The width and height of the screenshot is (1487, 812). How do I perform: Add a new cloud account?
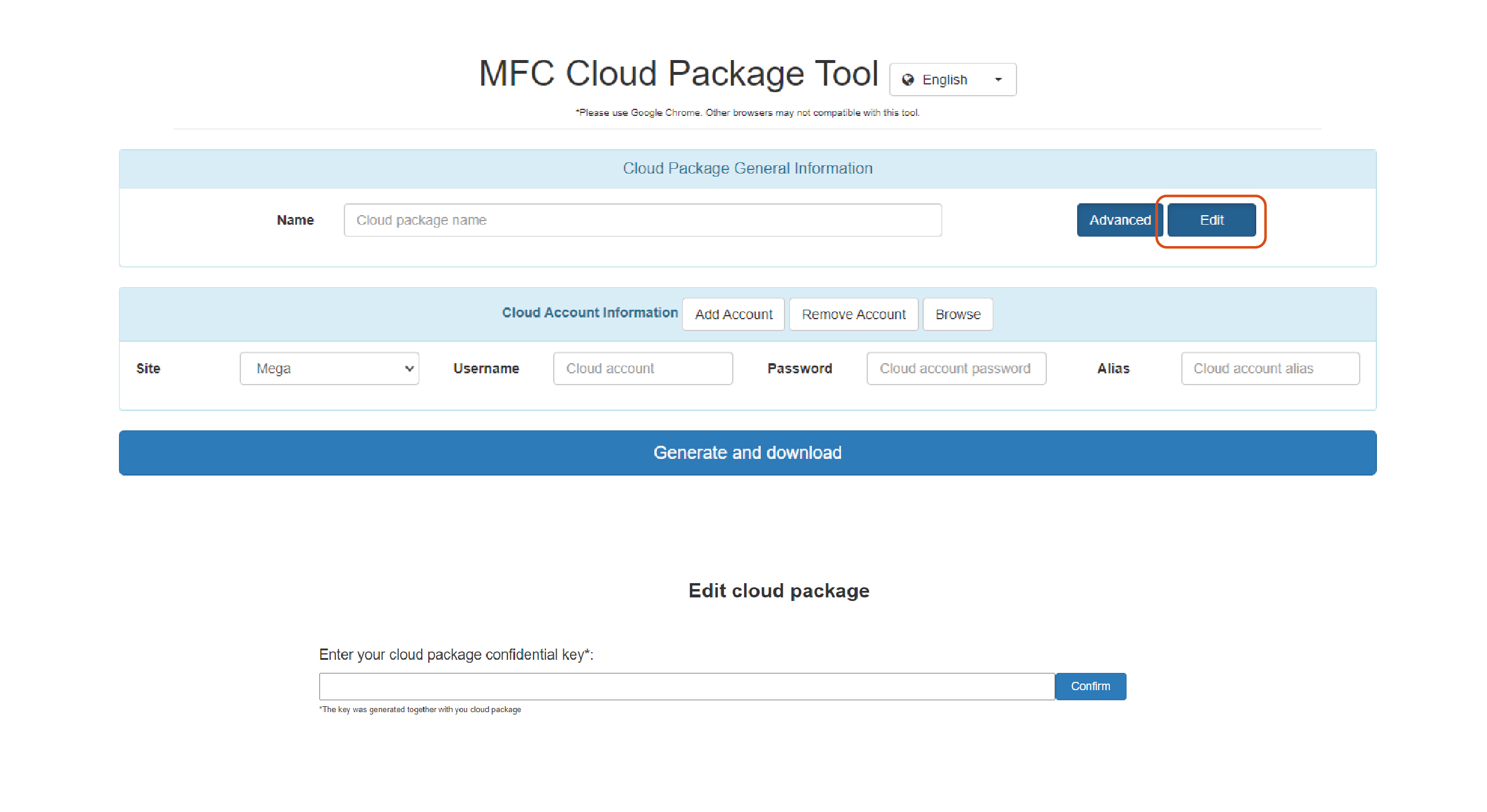click(x=733, y=314)
